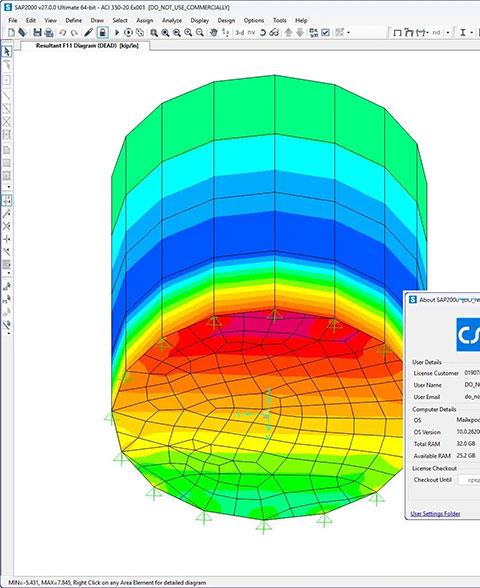Click the Total RAM label in About dialog
Viewport: 480px width, 588px height.
point(427,444)
